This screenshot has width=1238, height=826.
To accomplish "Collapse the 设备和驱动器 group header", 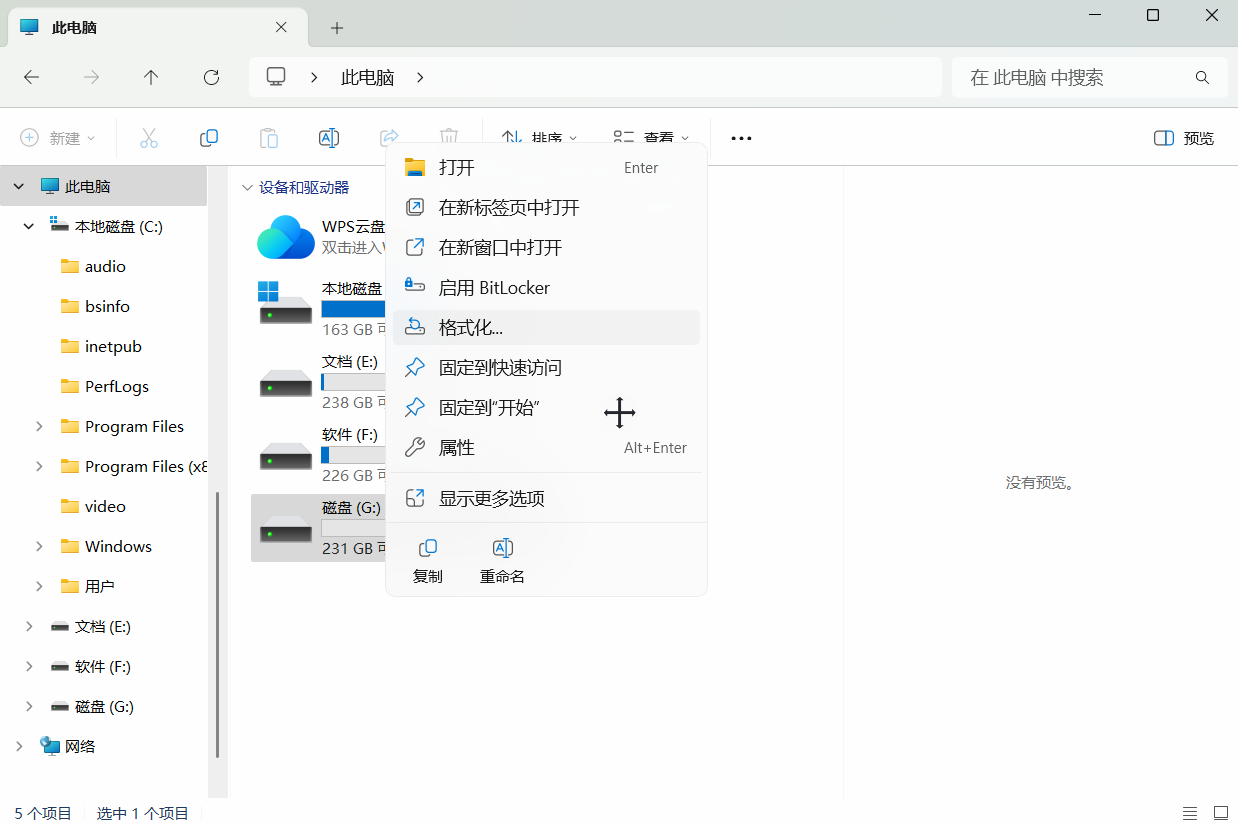I will pyautogui.click(x=247, y=188).
